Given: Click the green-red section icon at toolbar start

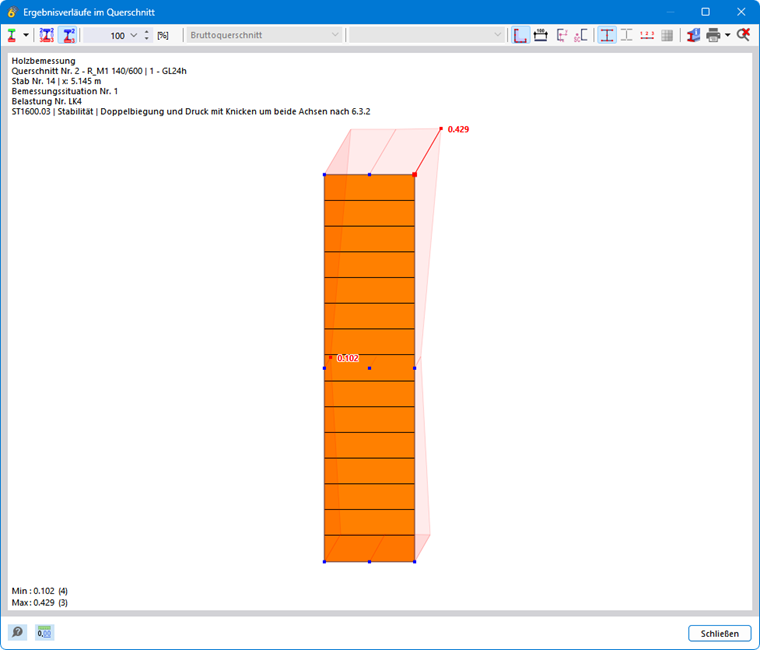Looking at the screenshot, I should click(12, 35).
